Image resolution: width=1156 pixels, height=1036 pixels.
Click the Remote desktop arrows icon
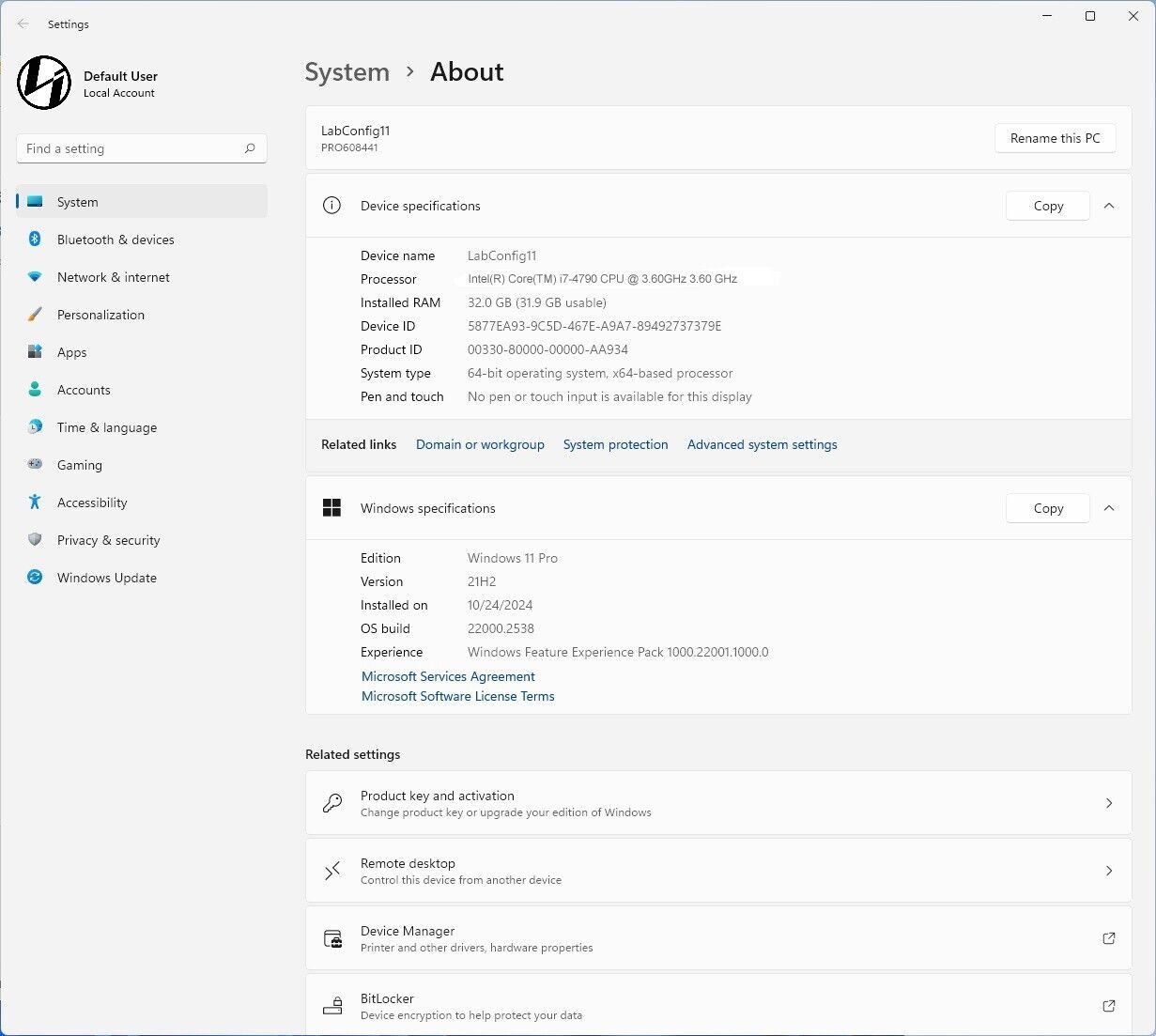(332, 871)
